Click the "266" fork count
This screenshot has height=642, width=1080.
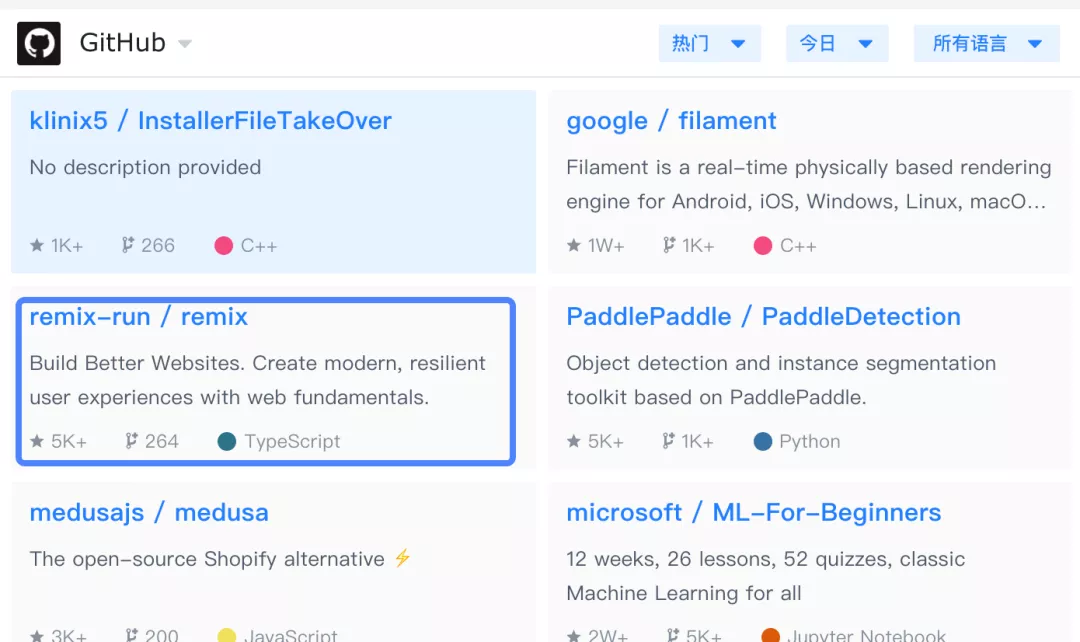click(x=158, y=246)
